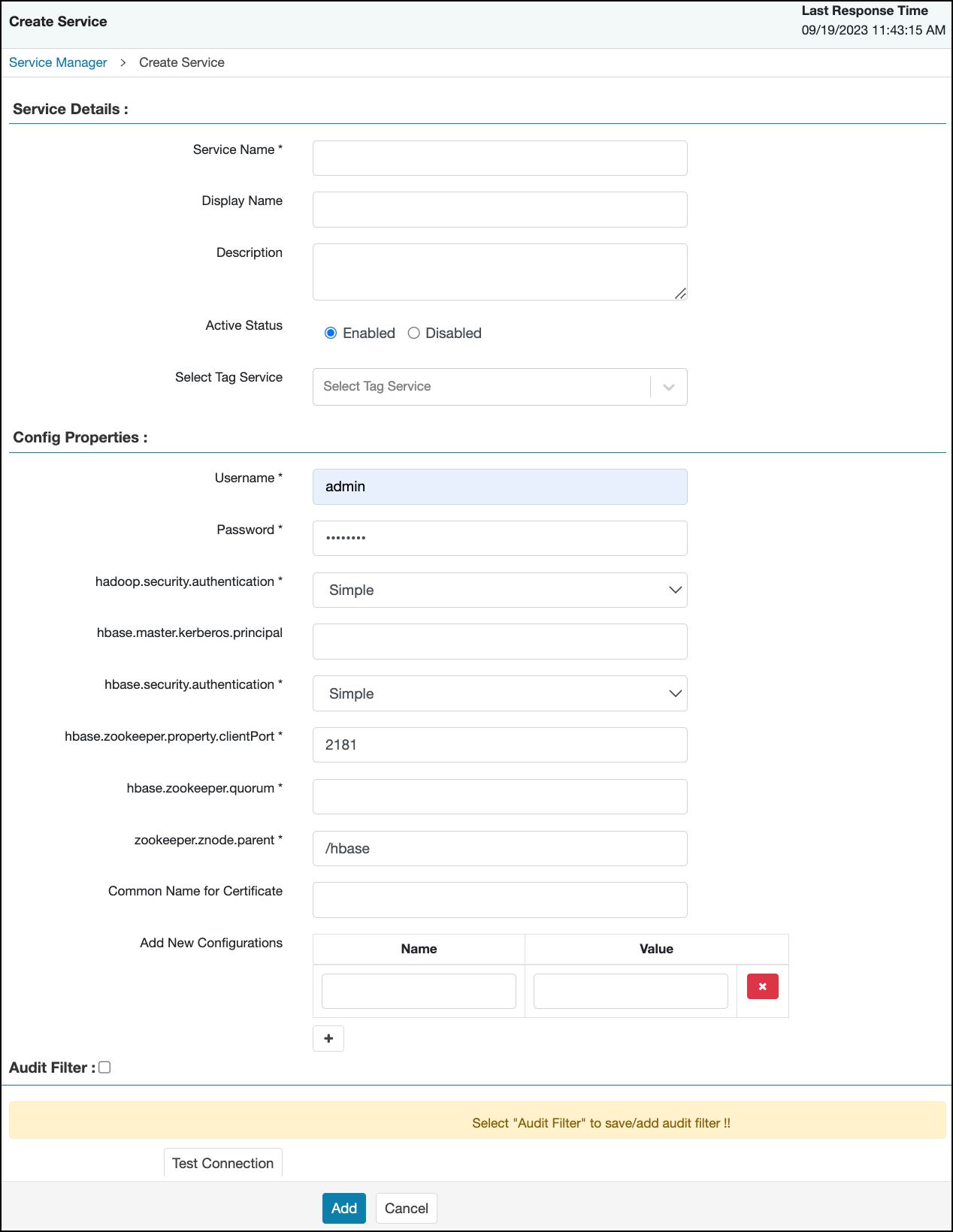Enable the Audit Filter checkbox
Image resolution: width=953 pixels, height=1232 pixels.
(105, 1067)
